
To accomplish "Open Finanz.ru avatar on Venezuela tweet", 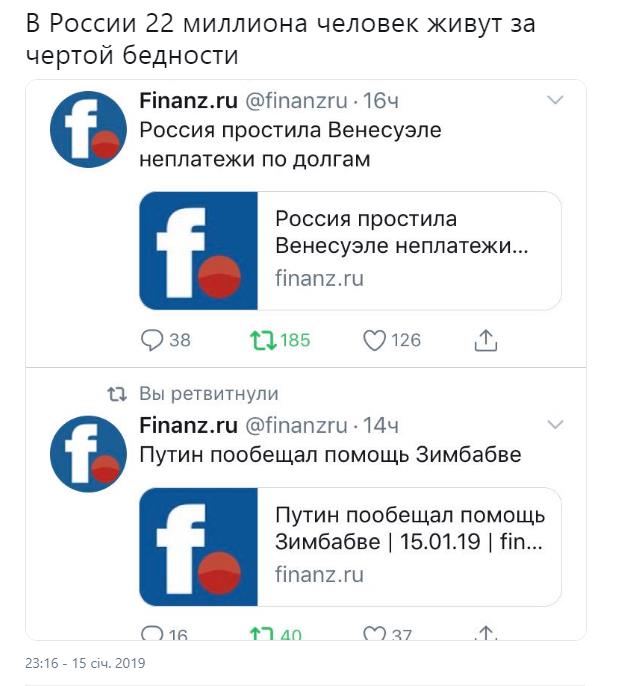I will click(x=88, y=130).
